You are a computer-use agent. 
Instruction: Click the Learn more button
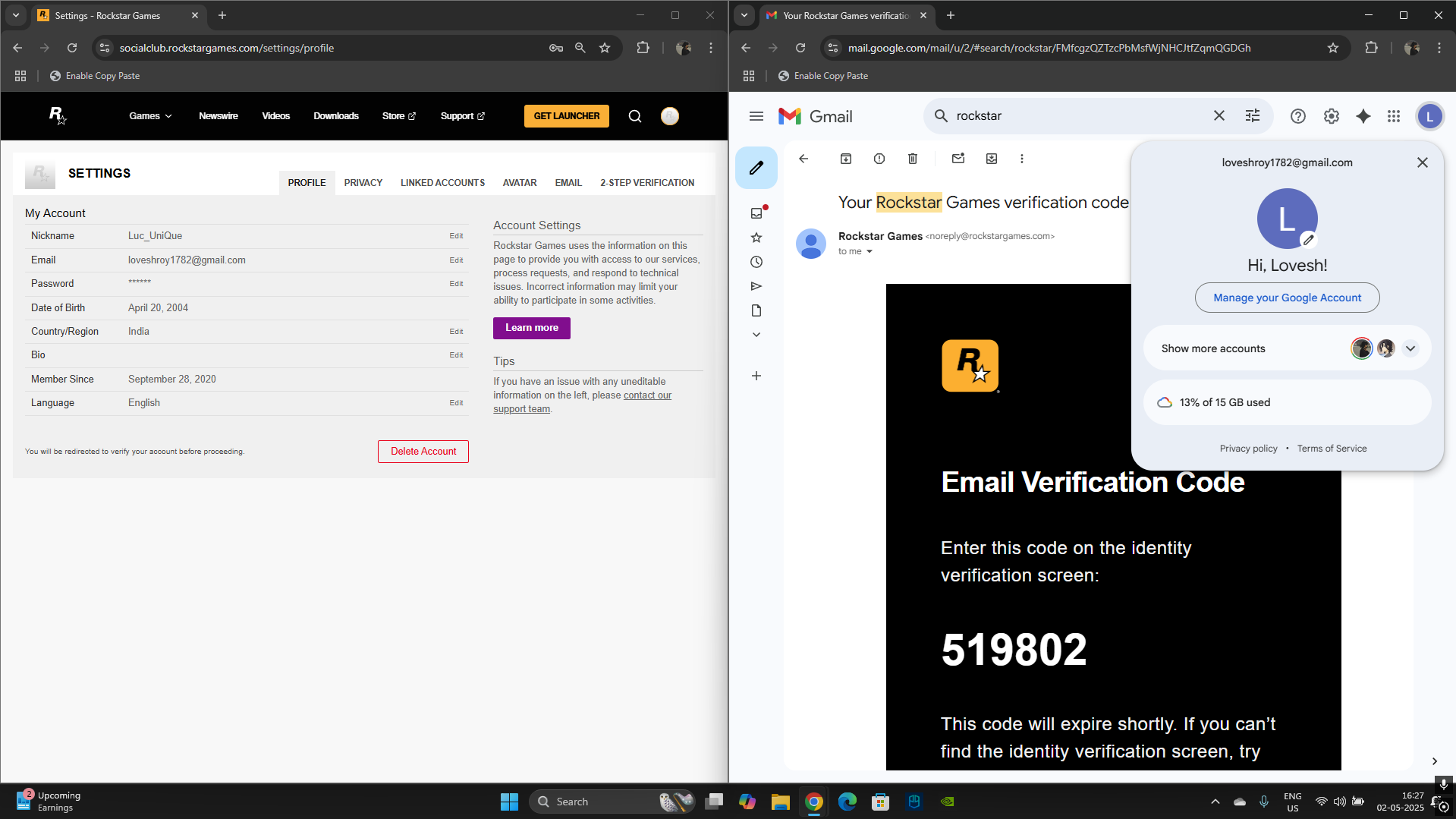point(532,328)
